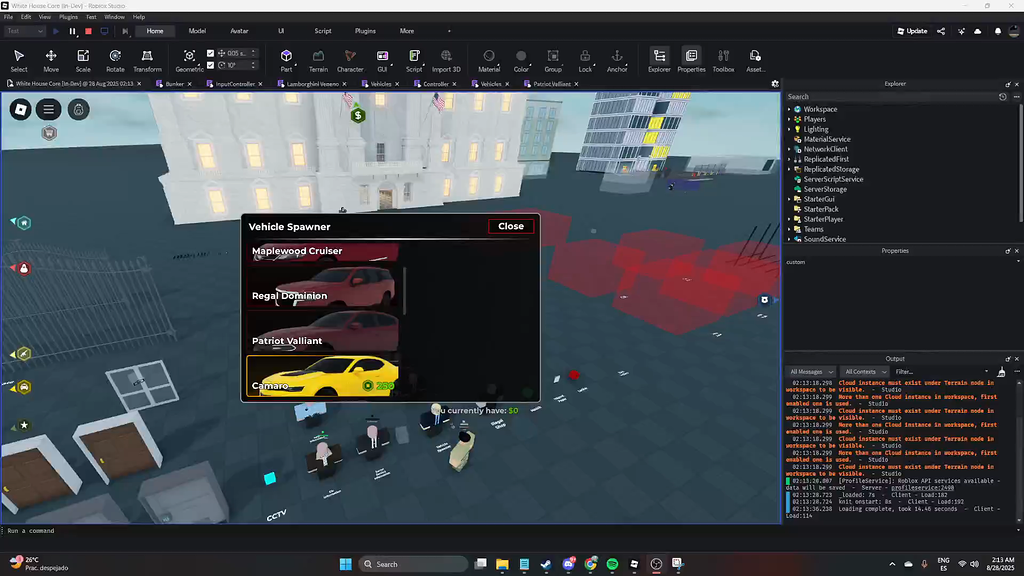
Task: Toggle the Explorer panel button
Action: pos(659,60)
